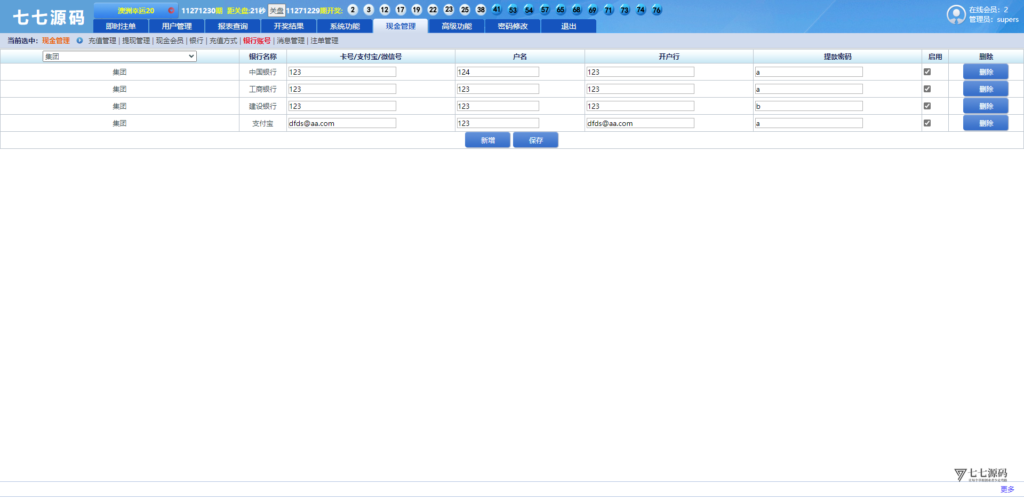
Task: Open the 用户管理 tab
Action: click(176, 26)
